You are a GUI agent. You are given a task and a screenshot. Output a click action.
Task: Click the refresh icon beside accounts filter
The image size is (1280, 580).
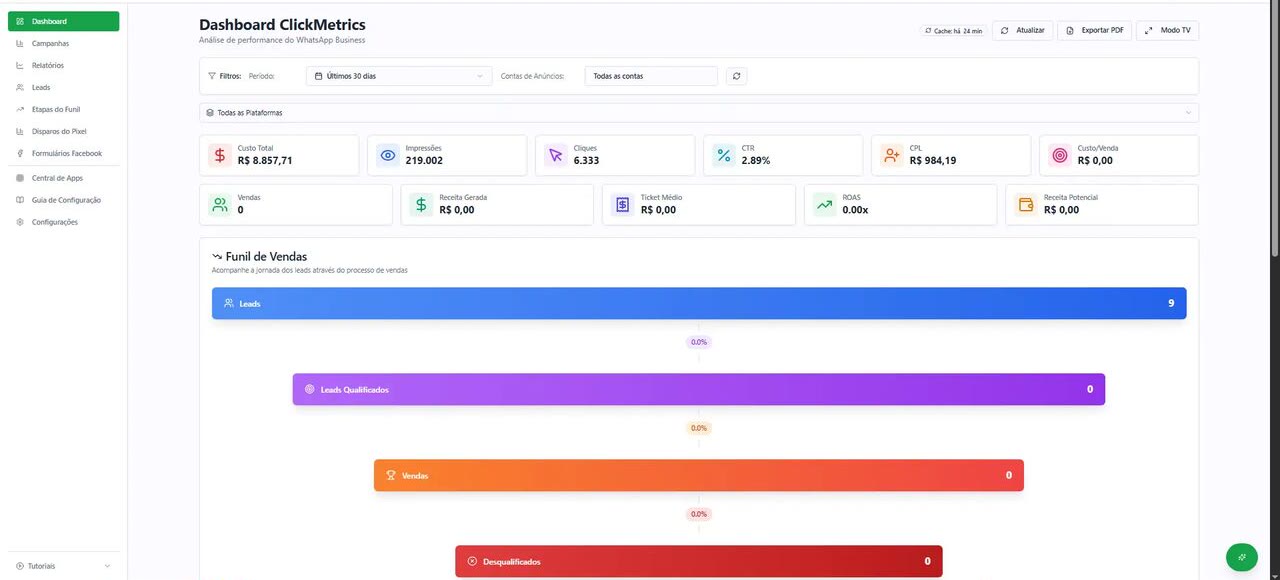pos(736,76)
